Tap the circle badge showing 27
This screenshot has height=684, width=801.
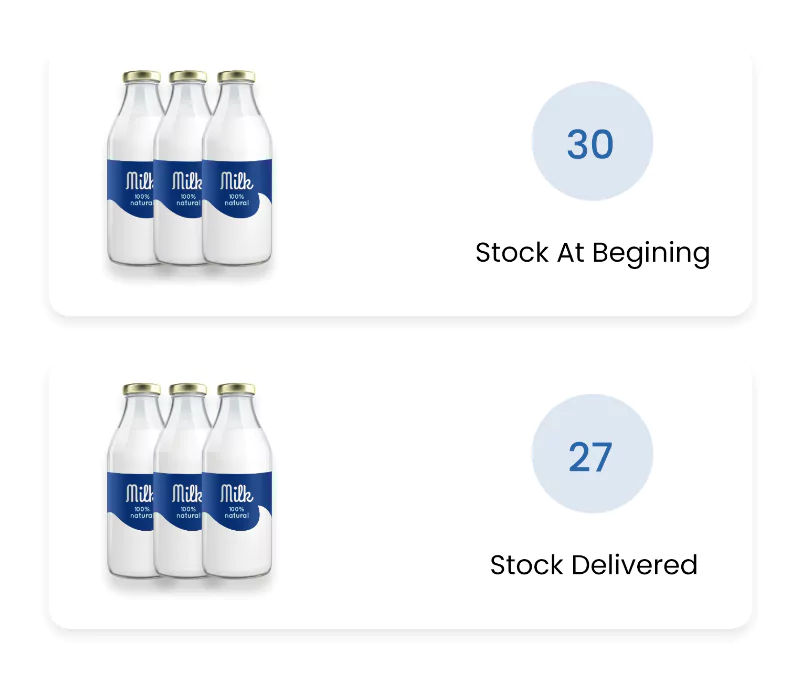(592, 454)
